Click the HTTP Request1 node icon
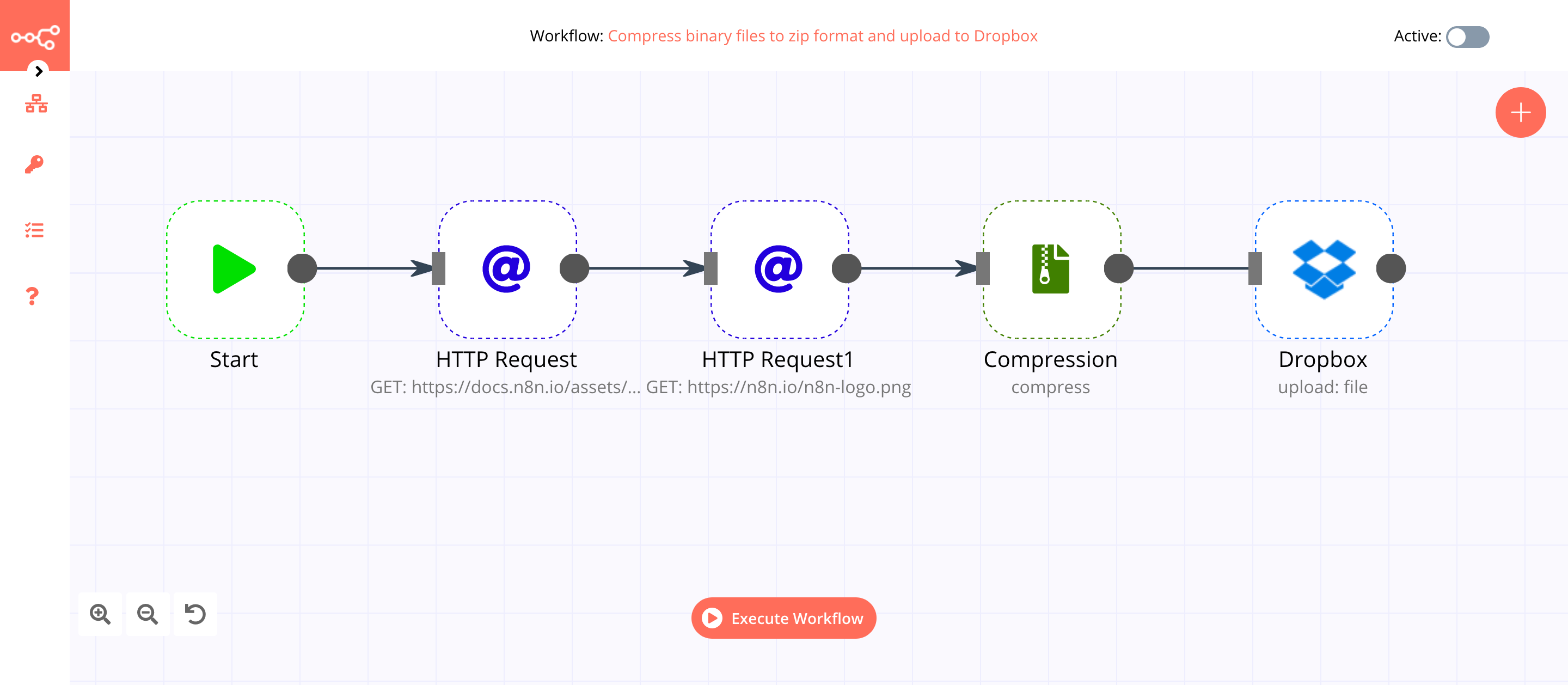The height and width of the screenshot is (685, 1568). [778, 268]
